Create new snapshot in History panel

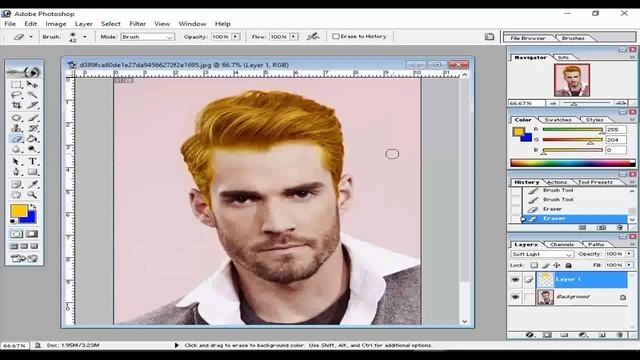tap(601, 227)
